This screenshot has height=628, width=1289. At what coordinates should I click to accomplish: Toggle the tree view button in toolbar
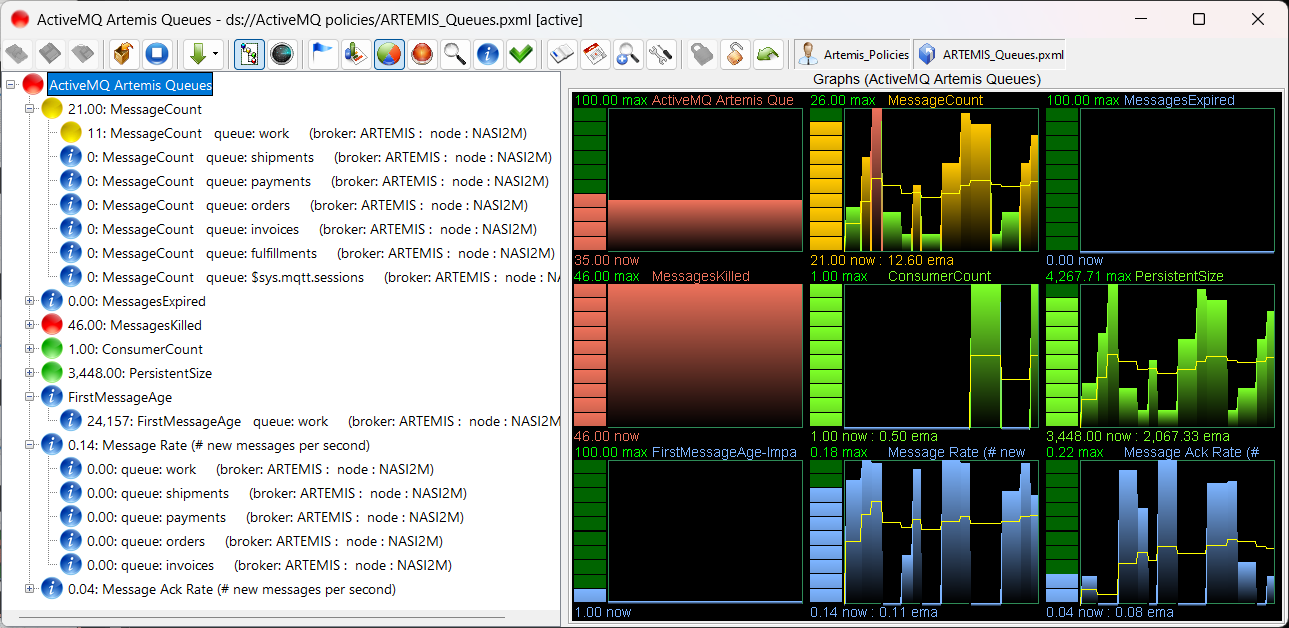(249, 54)
